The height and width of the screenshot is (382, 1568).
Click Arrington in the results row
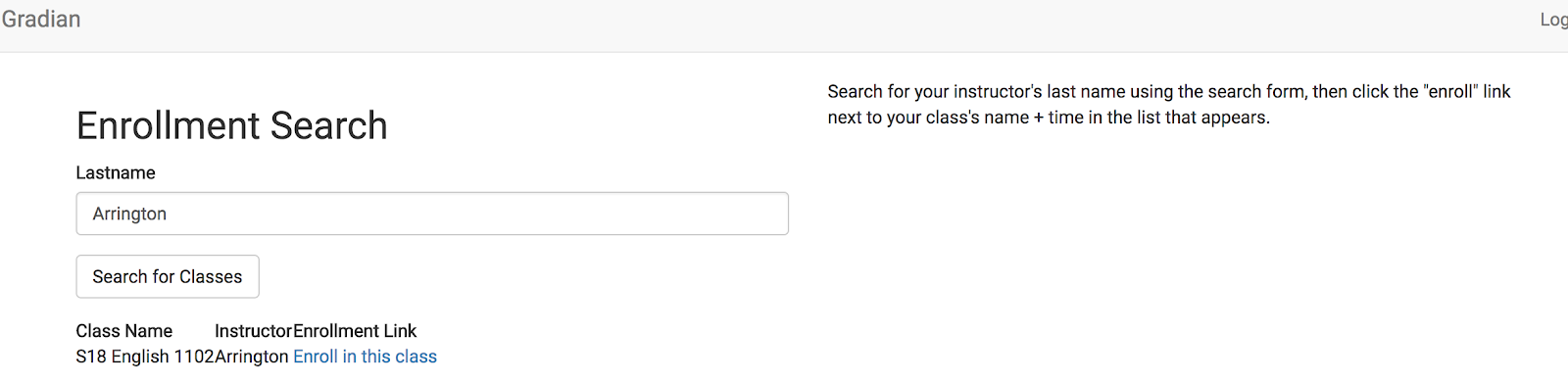click(x=252, y=357)
